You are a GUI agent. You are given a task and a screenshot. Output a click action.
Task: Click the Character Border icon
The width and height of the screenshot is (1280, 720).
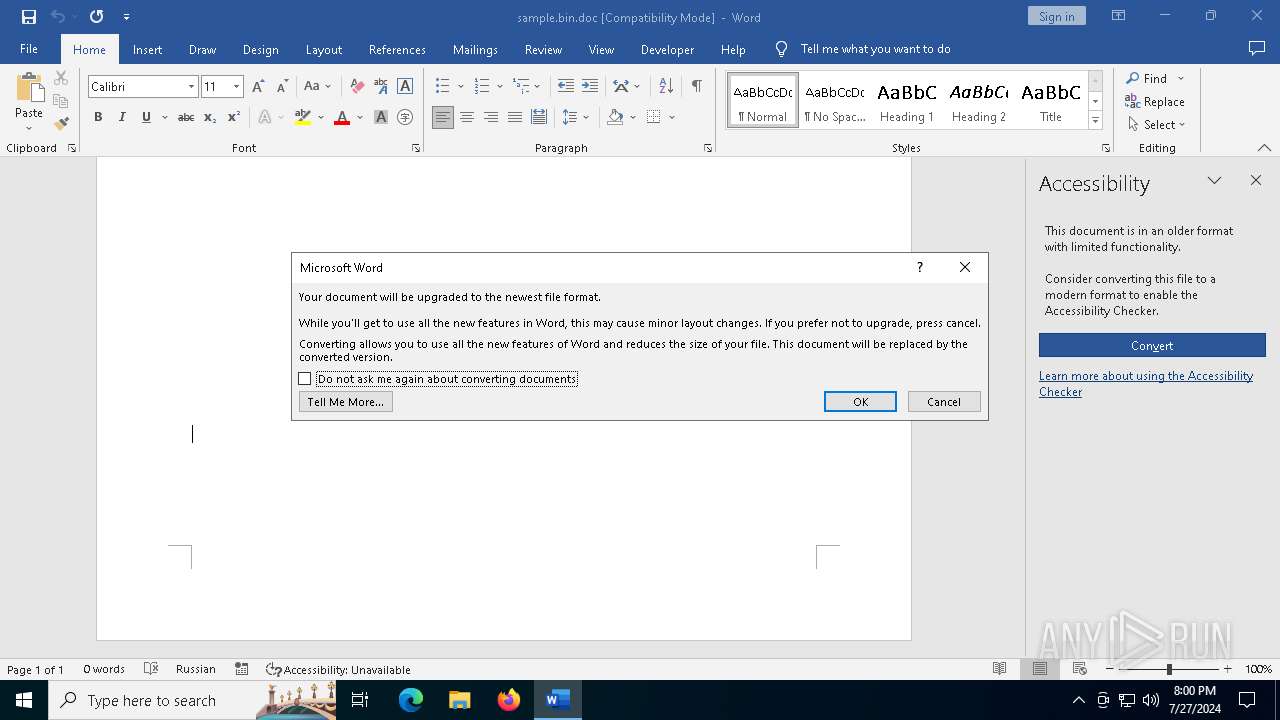(405, 87)
